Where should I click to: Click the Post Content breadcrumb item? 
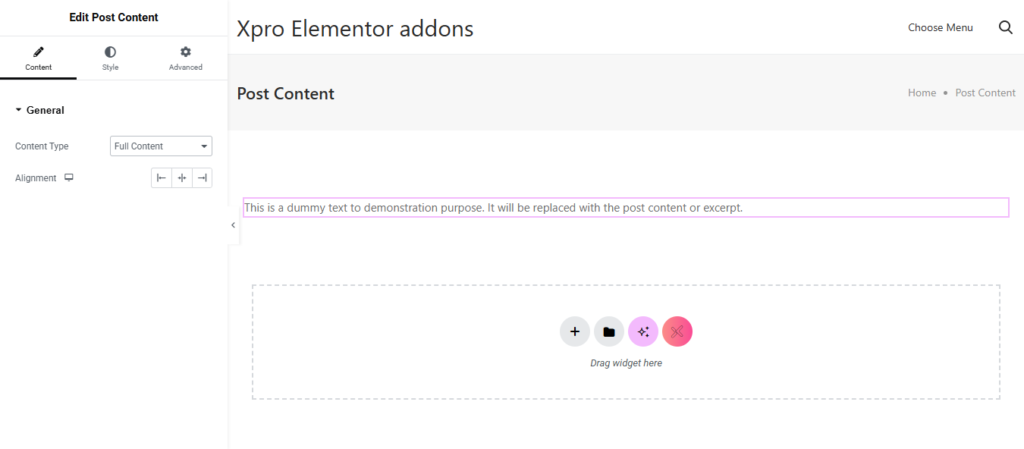[x=985, y=93]
